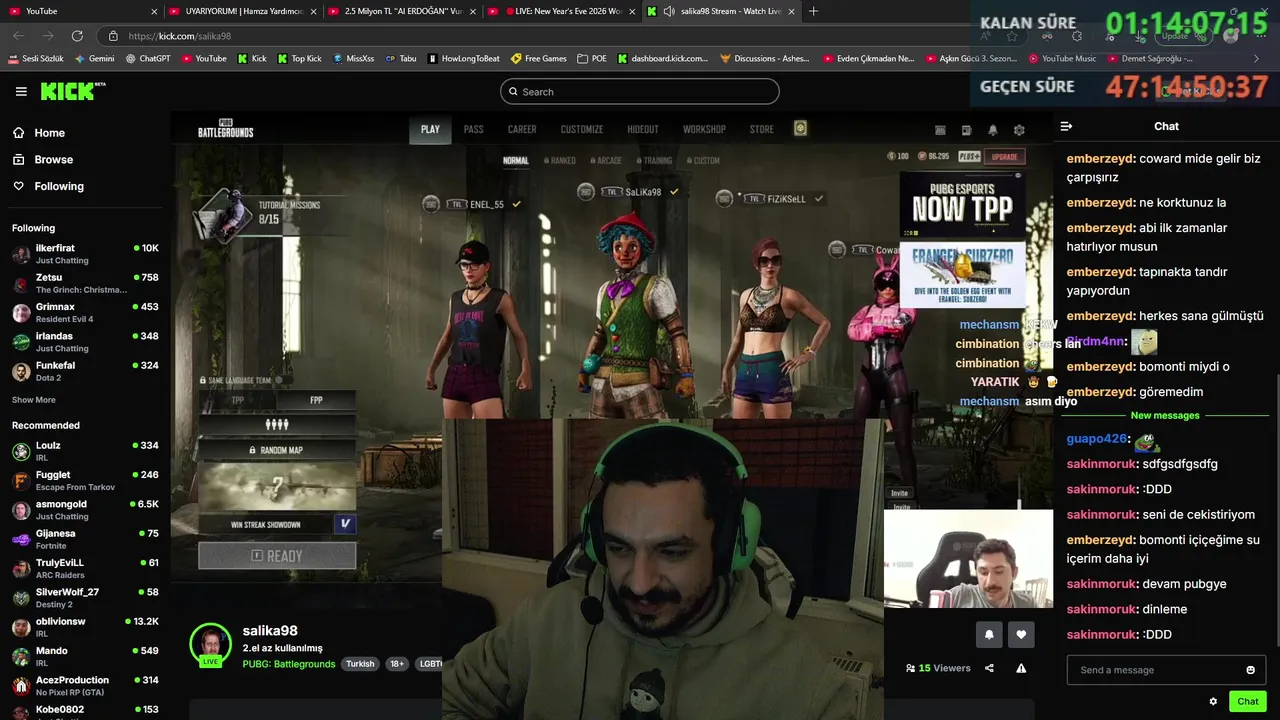Image resolution: width=1280 pixels, height=720 pixels.
Task: Open PUBG: Battlegrounds category link
Action: (289, 664)
